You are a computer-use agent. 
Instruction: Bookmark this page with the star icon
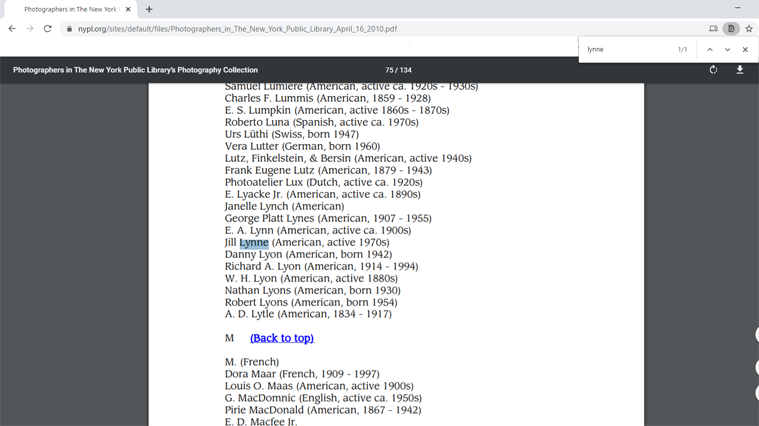(749, 29)
